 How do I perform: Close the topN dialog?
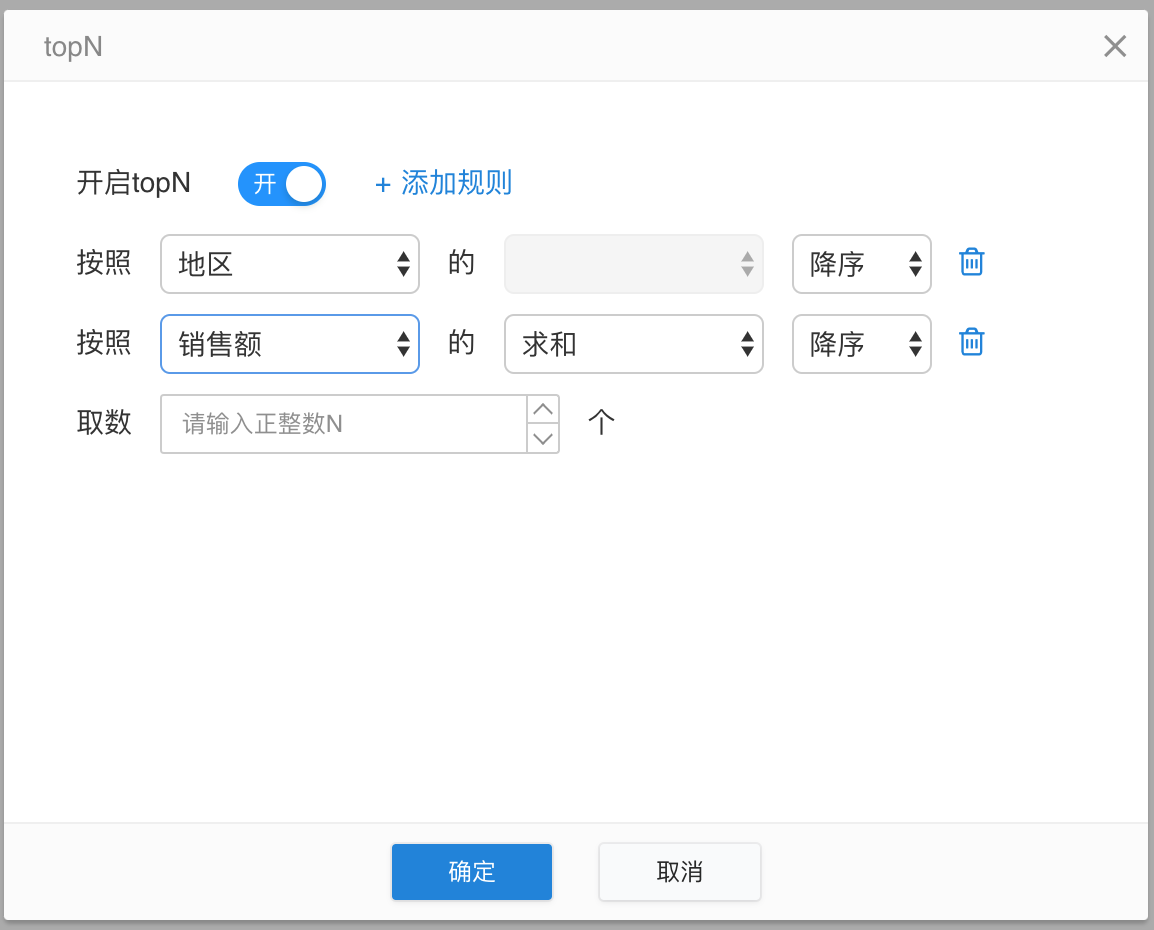pos(1114,46)
